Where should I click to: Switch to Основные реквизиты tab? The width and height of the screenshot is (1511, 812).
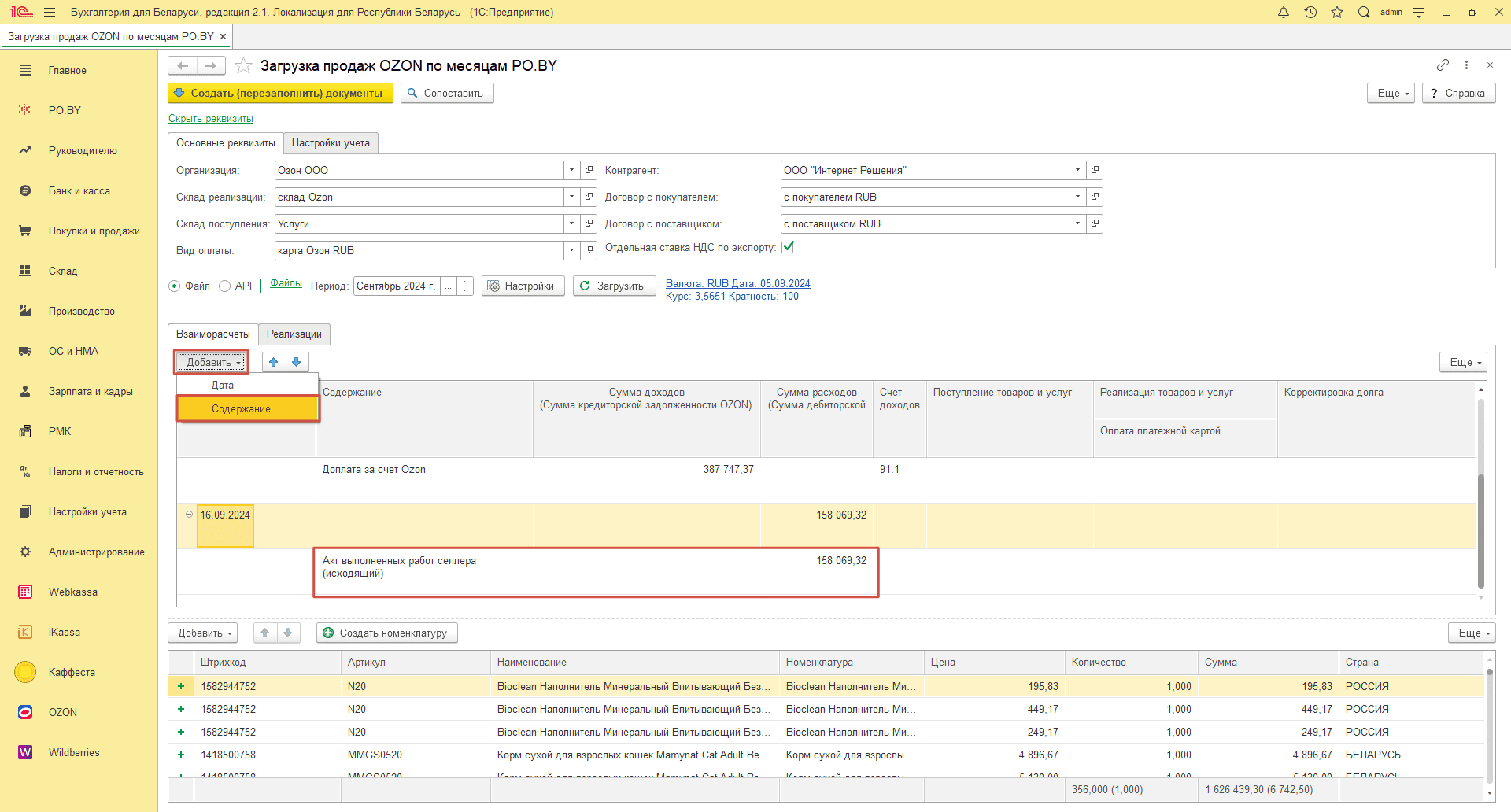[226, 142]
